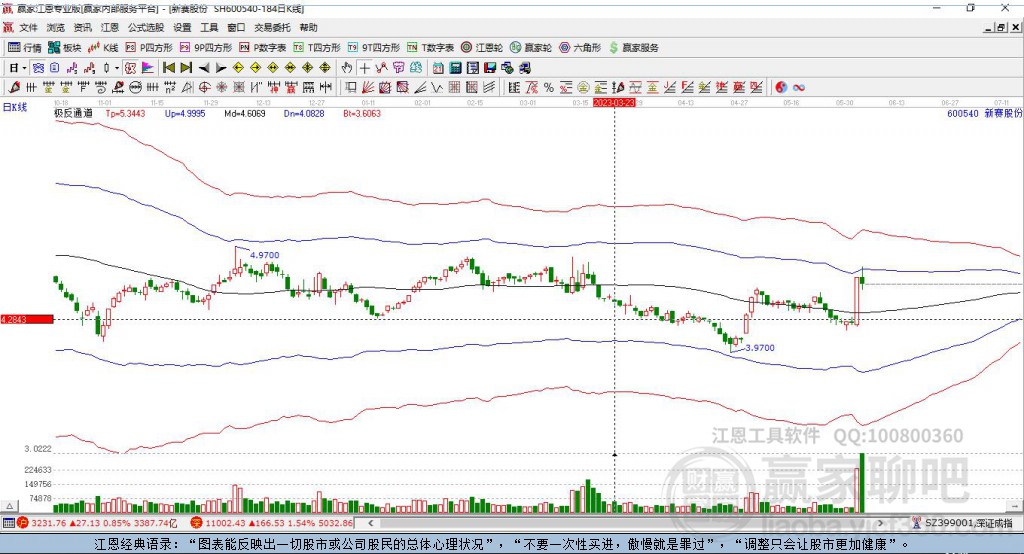Select the red pencil drawing tool

[14, 87]
